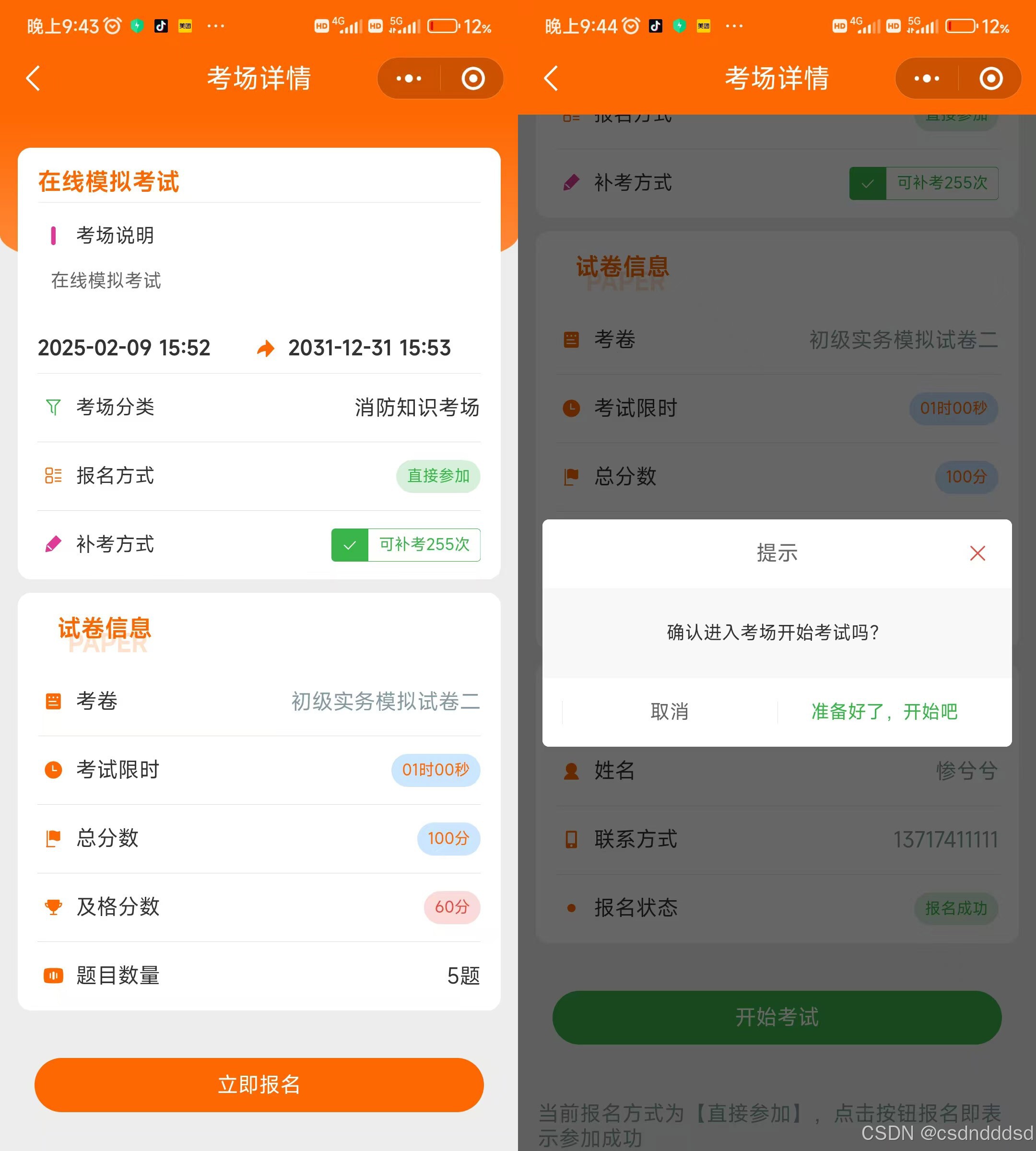Tap the 60分 passing score badge
Image resolution: width=1036 pixels, height=1151 pixels.
452,907
